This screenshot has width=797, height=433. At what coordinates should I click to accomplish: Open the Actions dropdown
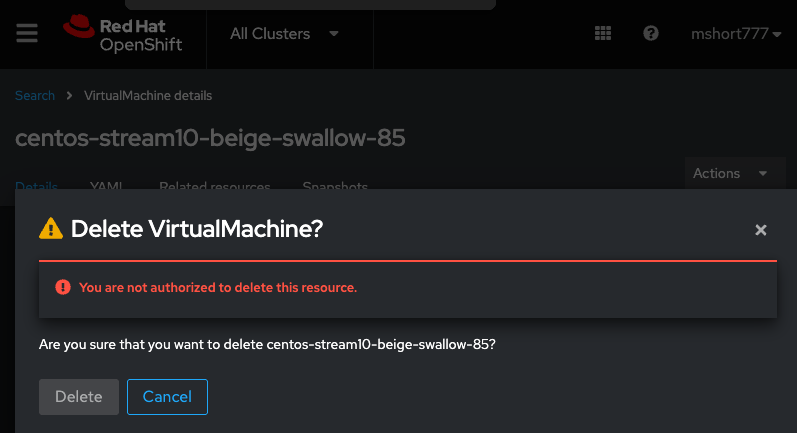(731, 173)
